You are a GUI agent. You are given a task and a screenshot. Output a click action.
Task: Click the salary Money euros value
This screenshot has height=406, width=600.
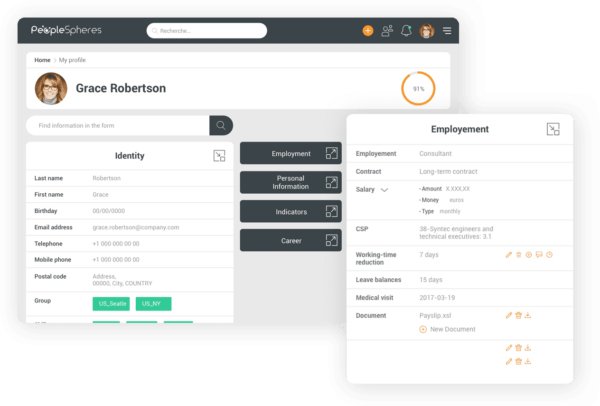click(457, 200)
